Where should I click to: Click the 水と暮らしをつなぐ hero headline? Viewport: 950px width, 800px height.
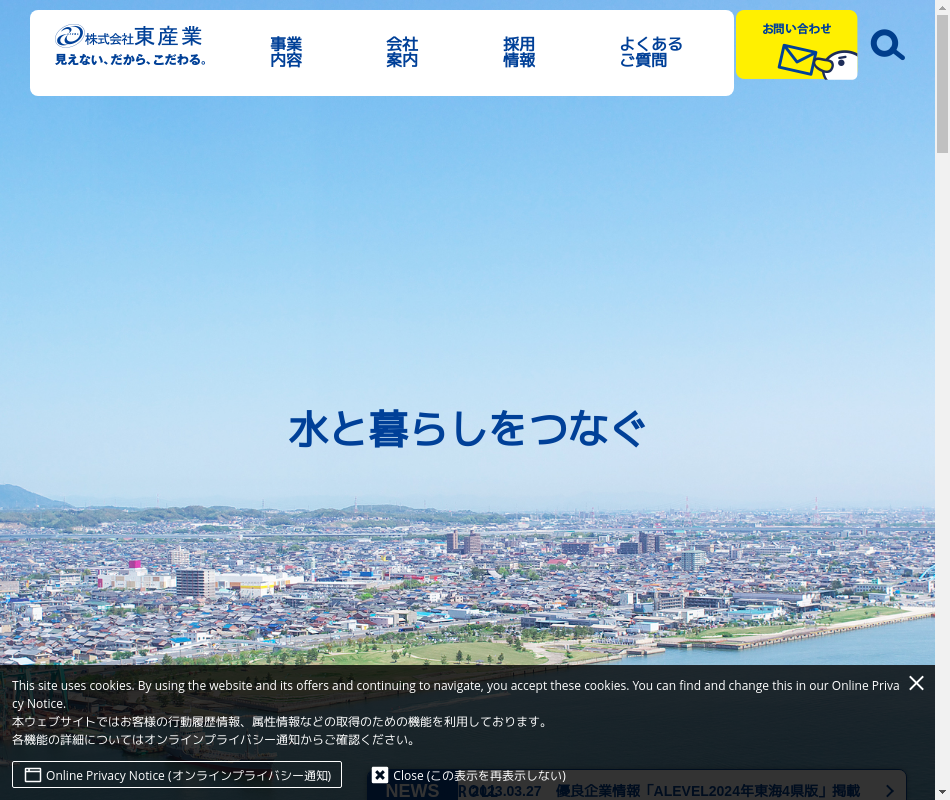(x=467, y=429)
